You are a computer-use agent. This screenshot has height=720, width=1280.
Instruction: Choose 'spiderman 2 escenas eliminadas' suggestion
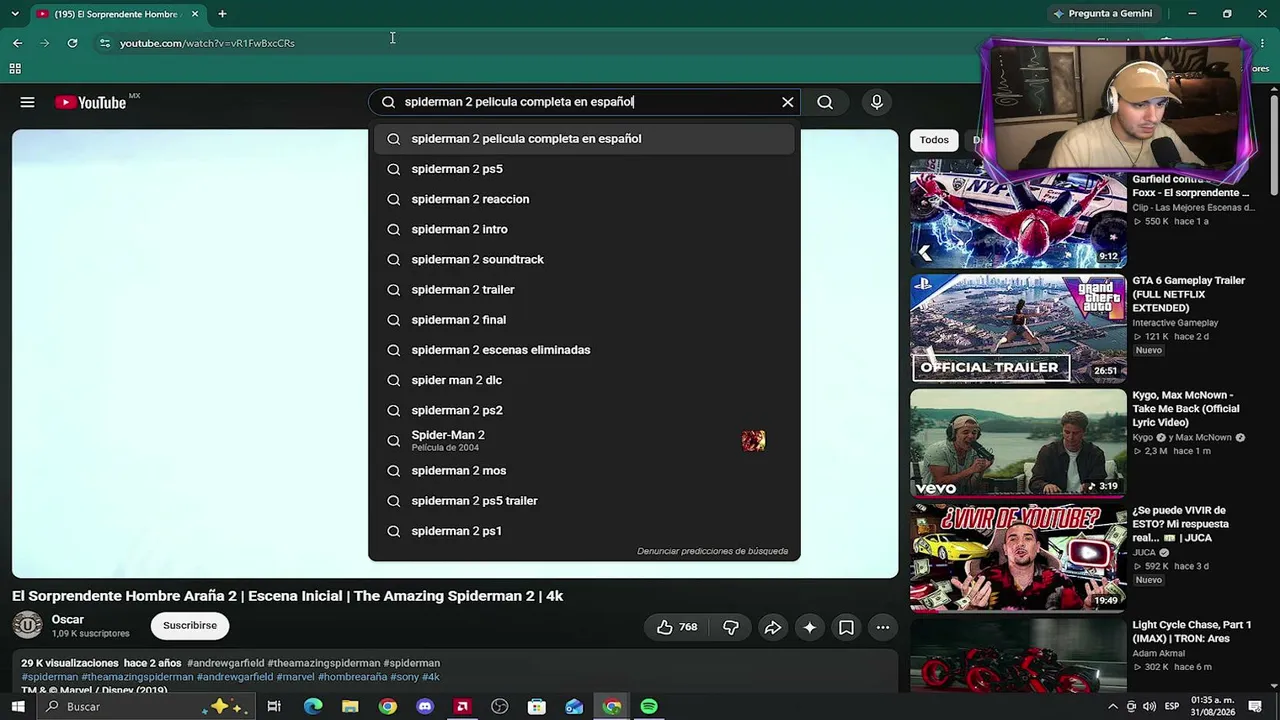[584, 350]
